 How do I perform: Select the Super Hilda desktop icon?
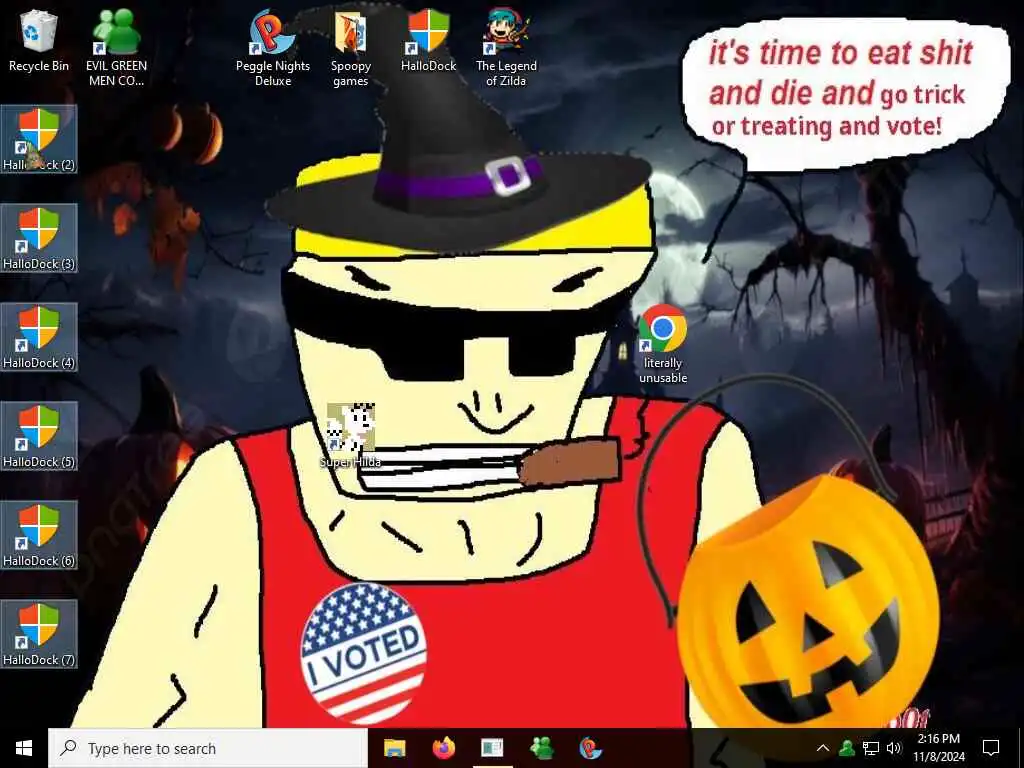click(x=351, y=436)
